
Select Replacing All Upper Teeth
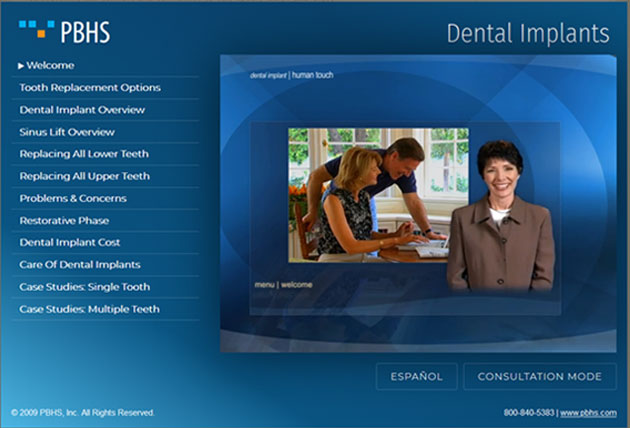pyautogui.click(x=84, y=176)
